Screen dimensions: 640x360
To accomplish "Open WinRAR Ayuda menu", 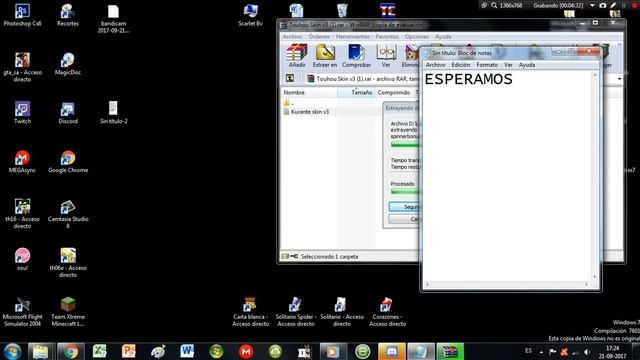I will [443, 37].
